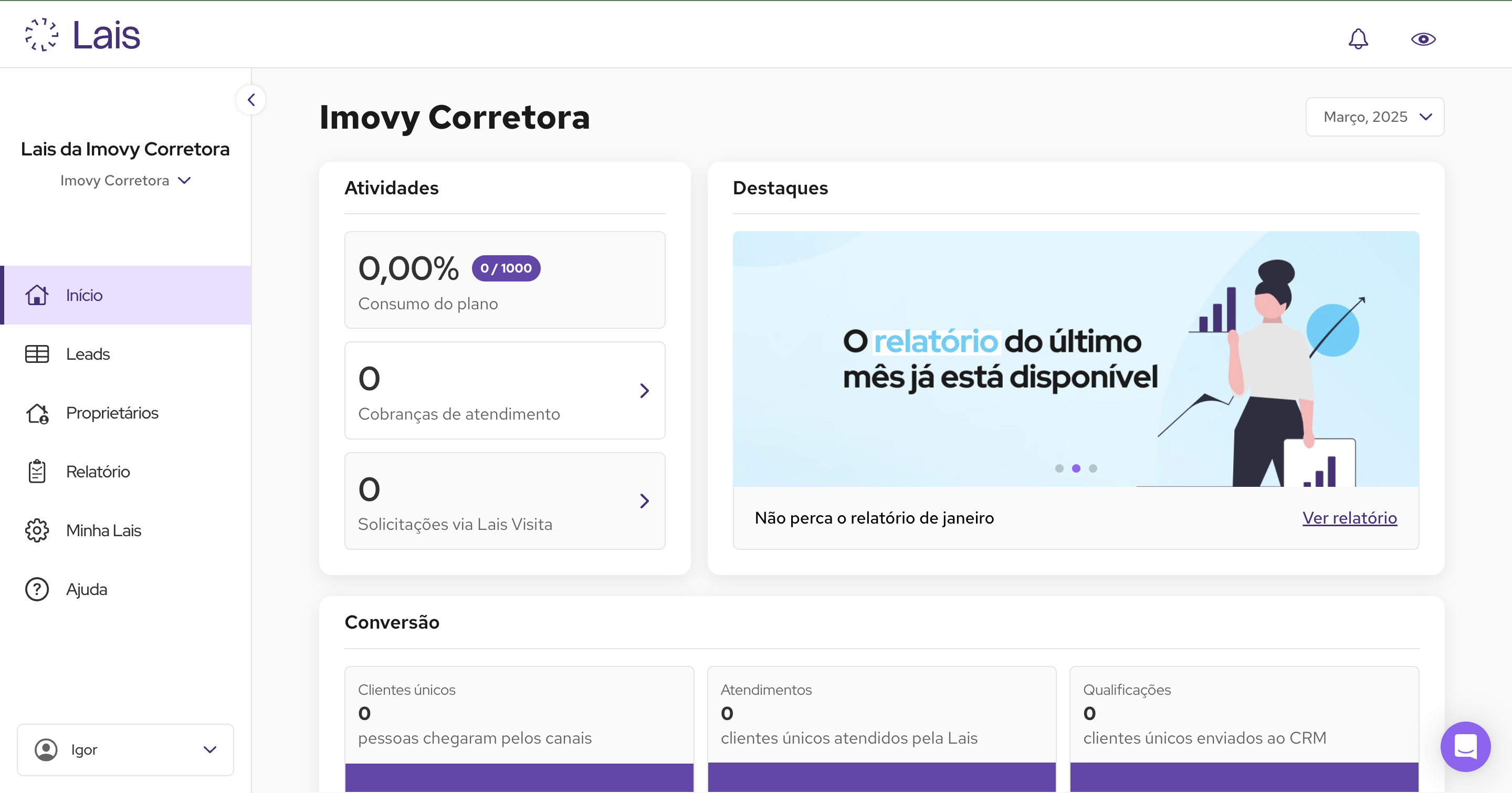
Task: Click the Ver relatório link
Action: (x=1349, y=518)
